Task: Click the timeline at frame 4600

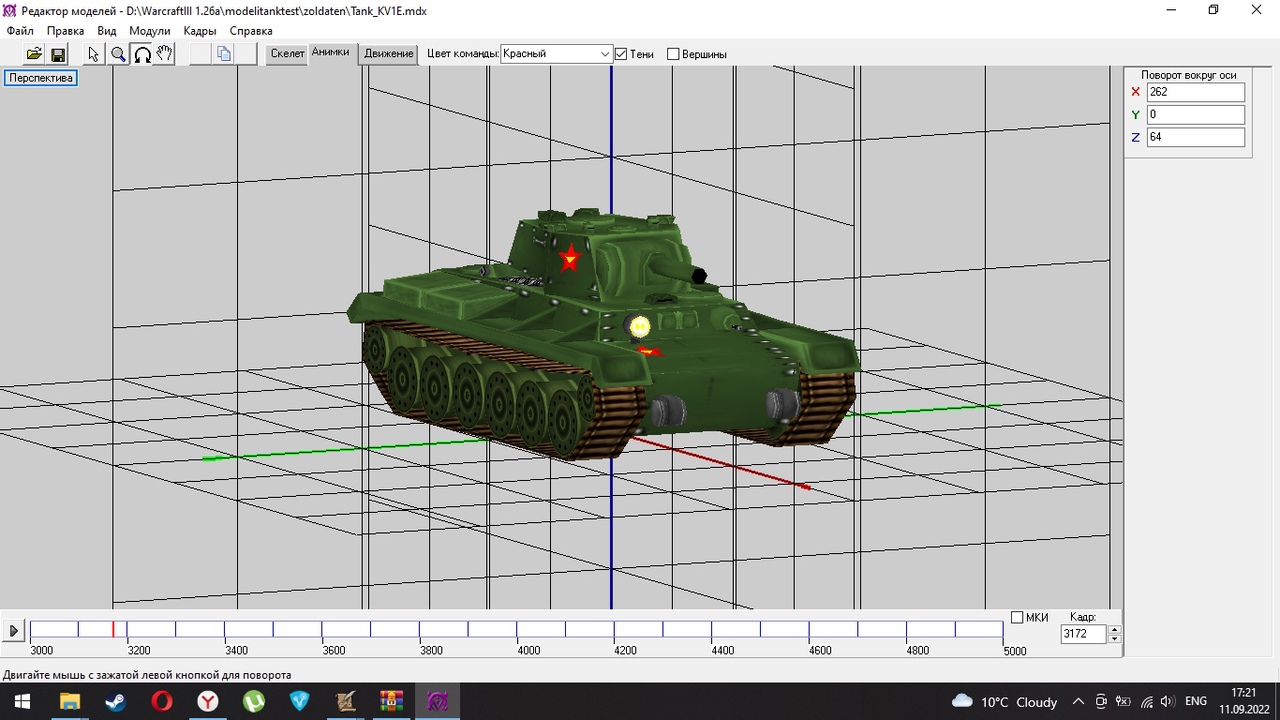Action: point(809,629)
